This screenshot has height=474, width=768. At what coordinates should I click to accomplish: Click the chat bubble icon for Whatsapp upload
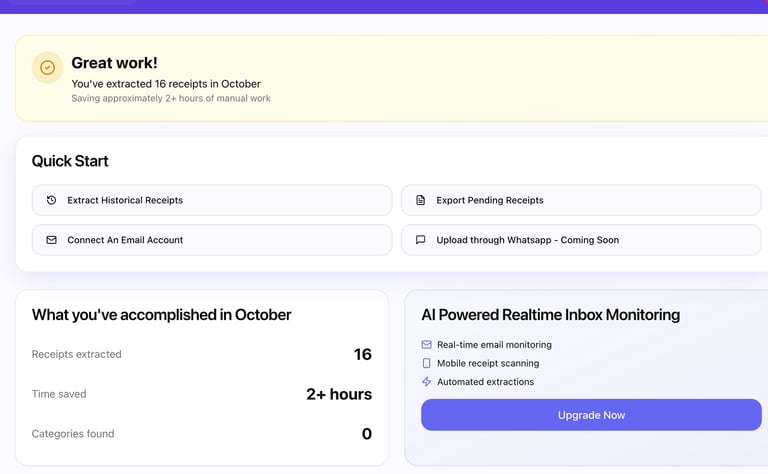tap(420, 240)
